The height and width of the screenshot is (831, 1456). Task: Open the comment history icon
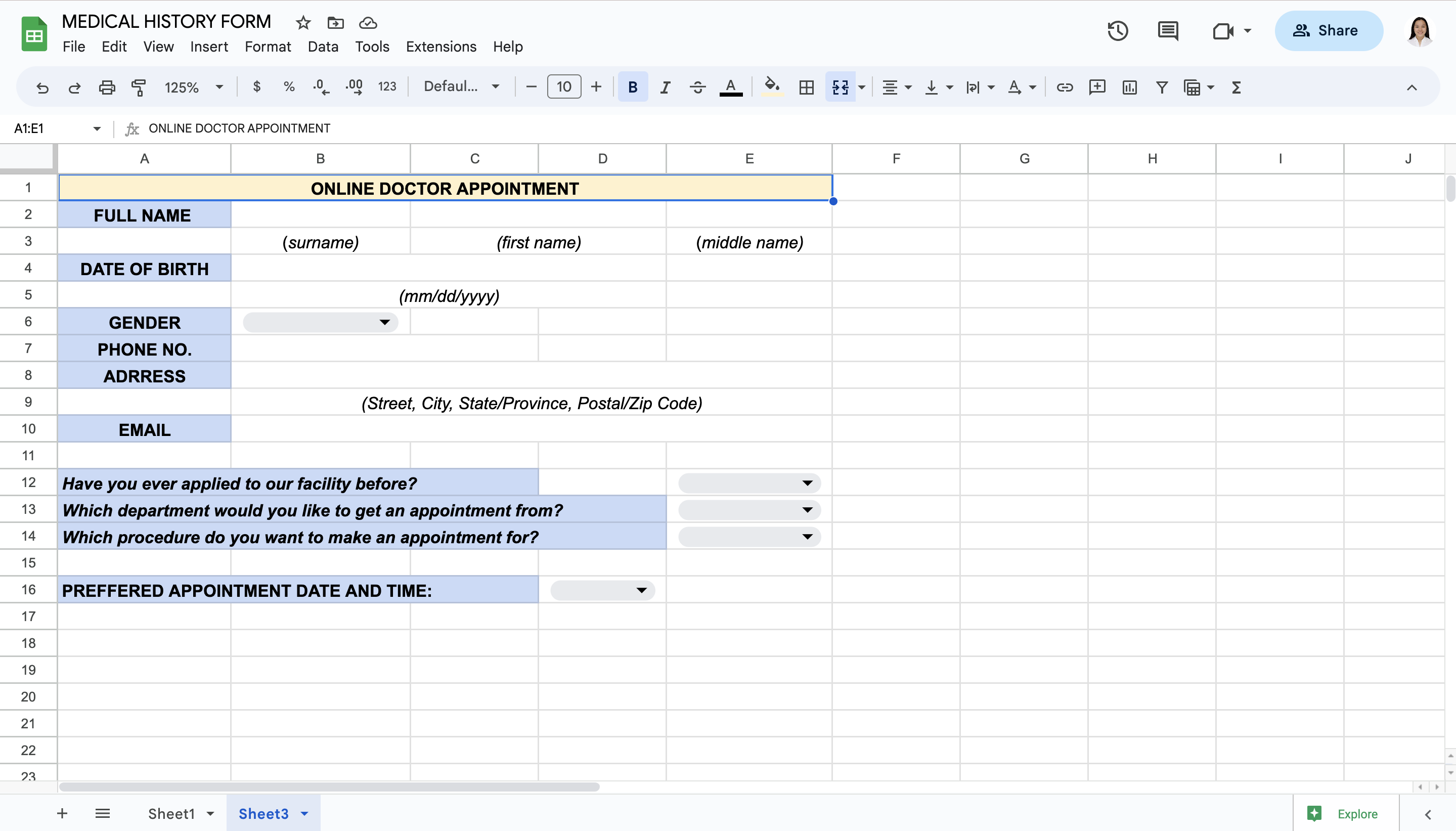click(1168, 30)
